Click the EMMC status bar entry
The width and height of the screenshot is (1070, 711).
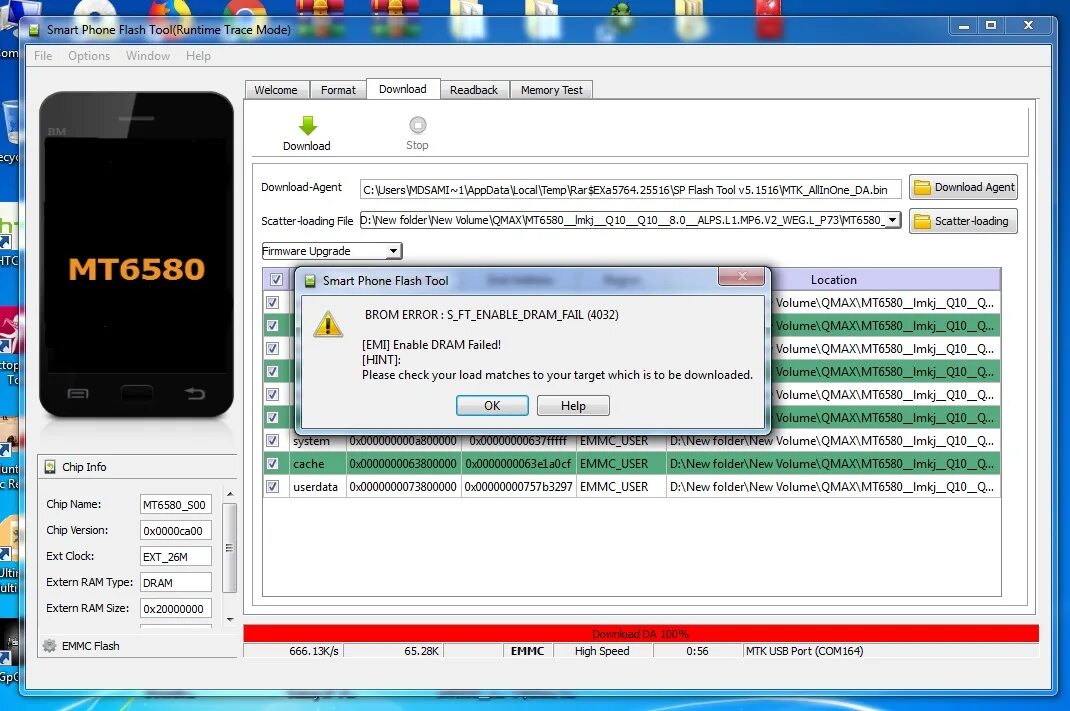click(527, 651)
